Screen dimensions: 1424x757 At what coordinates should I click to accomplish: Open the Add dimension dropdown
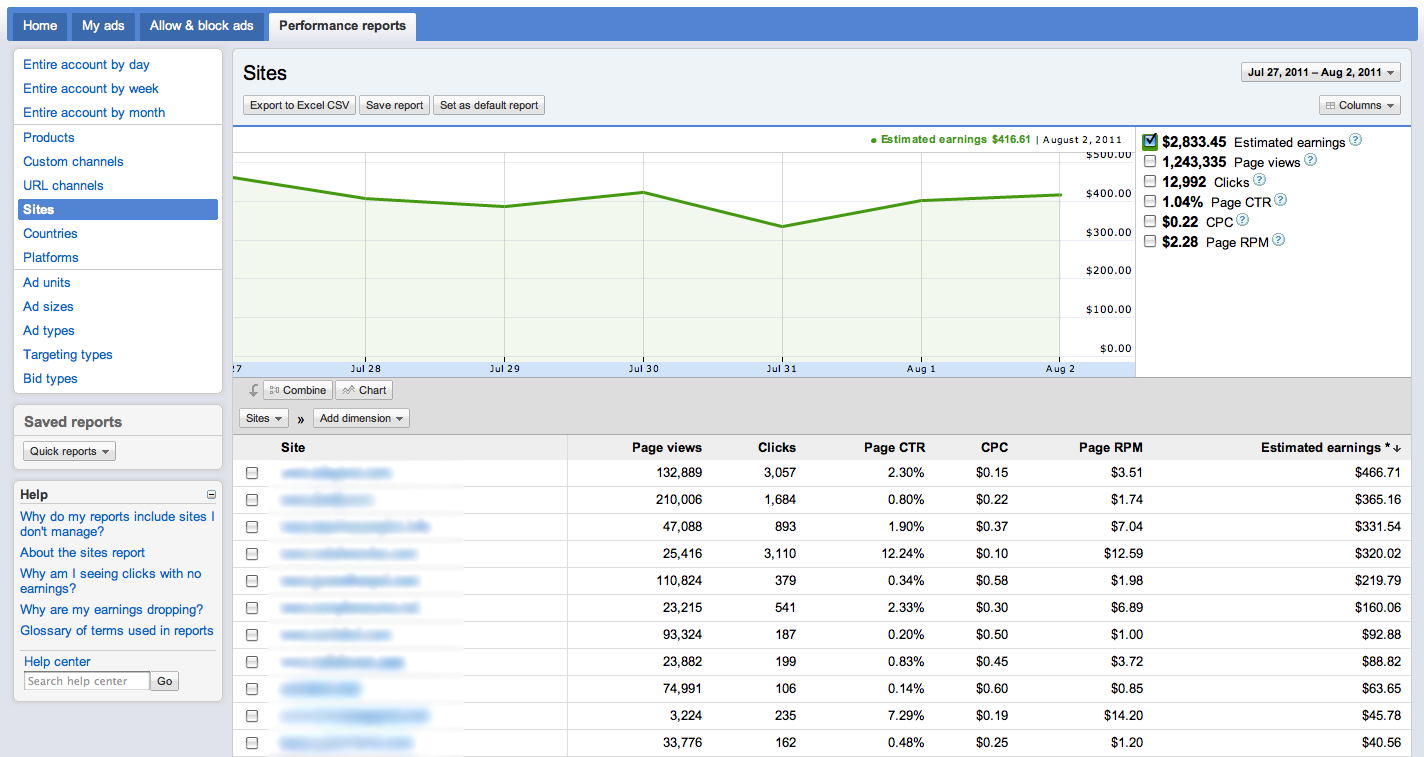click(361, 418)
